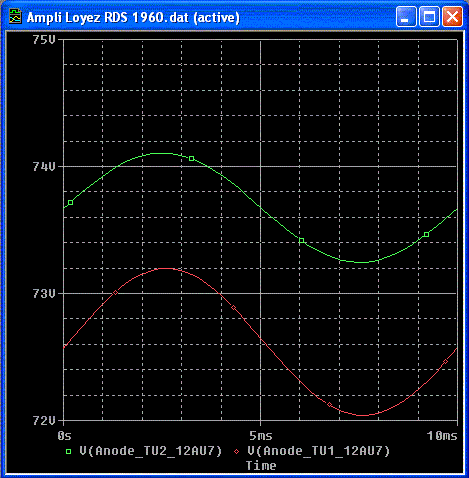
Task: Click the 73V y-axis label
Action: pos(44,293)
